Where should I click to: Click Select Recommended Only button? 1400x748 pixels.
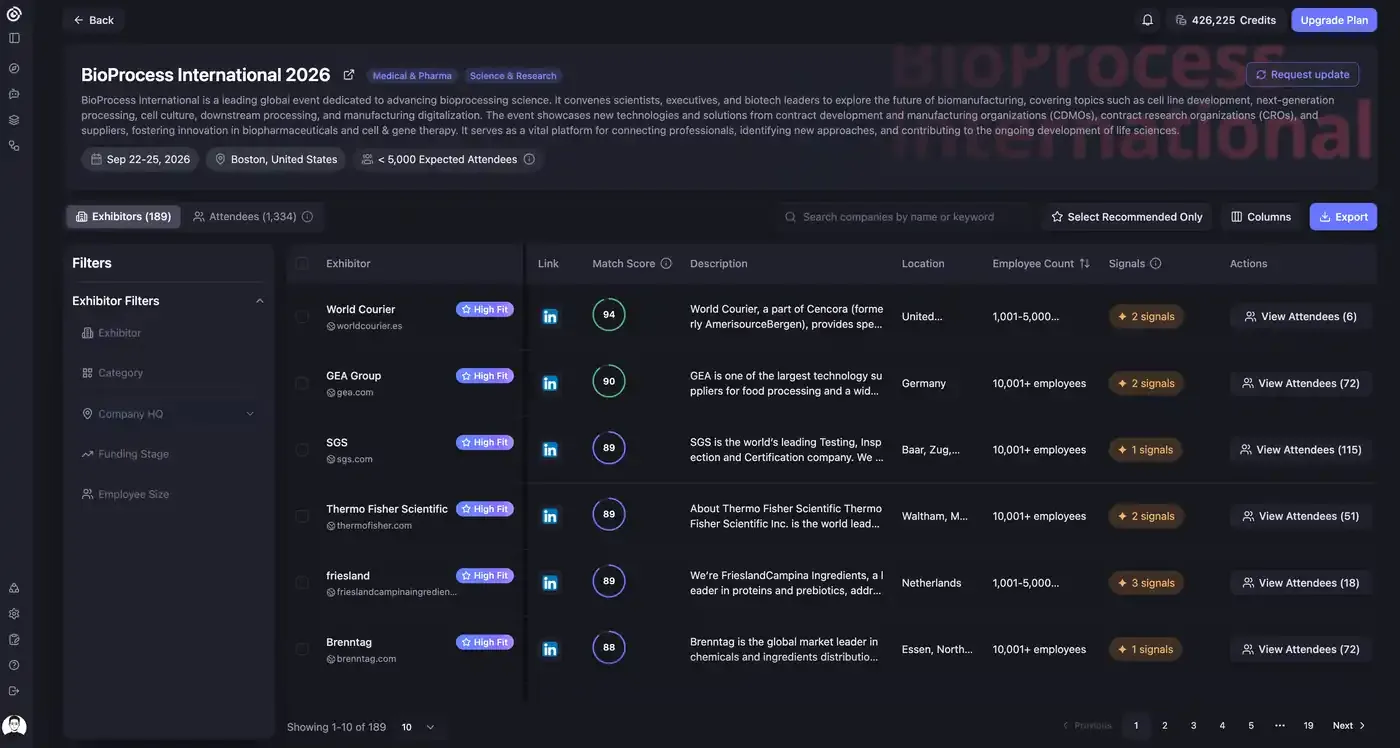coord(1126,217)
